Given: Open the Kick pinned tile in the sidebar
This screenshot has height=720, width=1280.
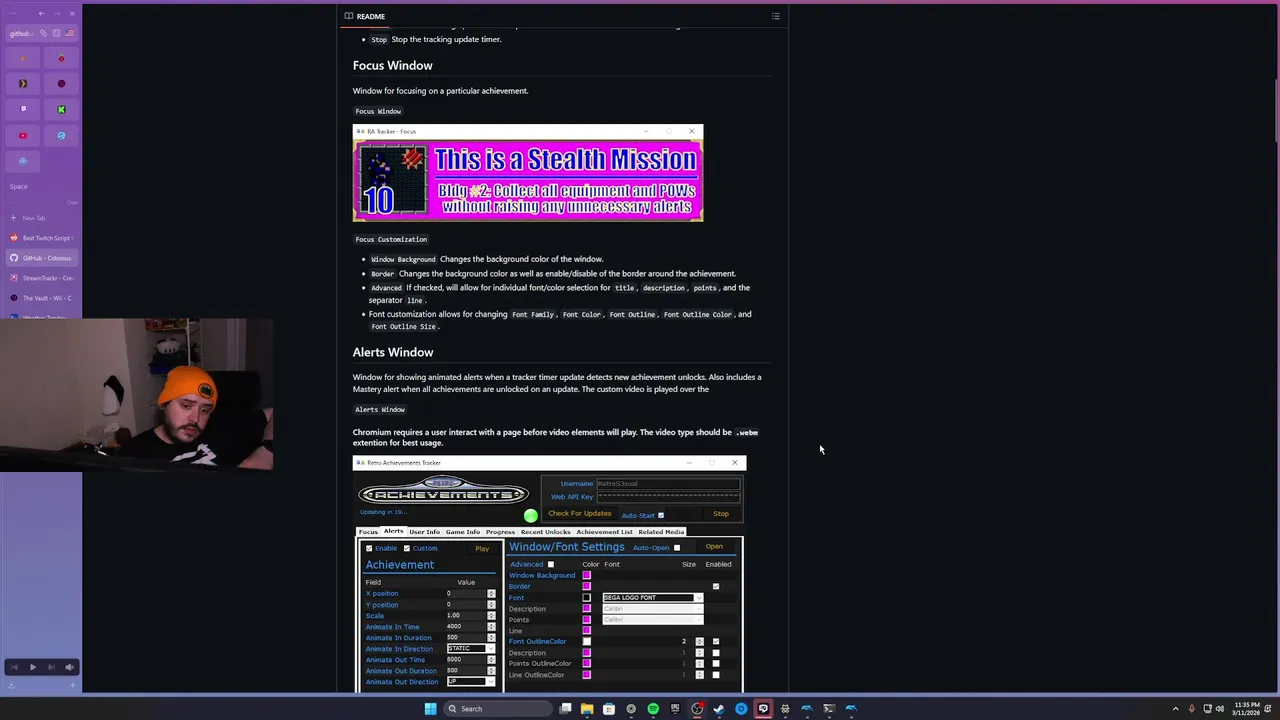Looking at the screenshot, I should (61, 109).
